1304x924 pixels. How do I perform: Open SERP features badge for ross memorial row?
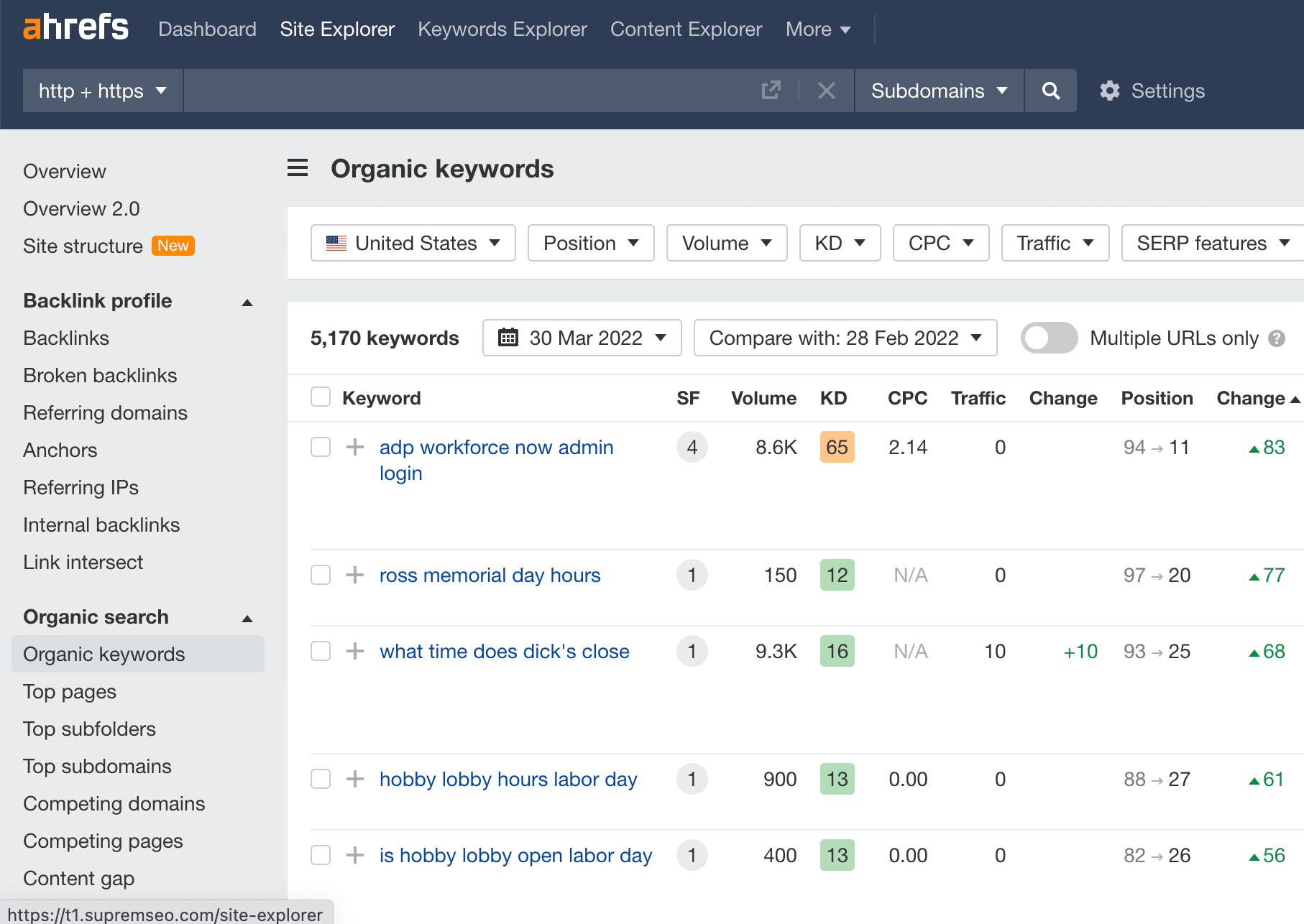click(x=692, y=575)
